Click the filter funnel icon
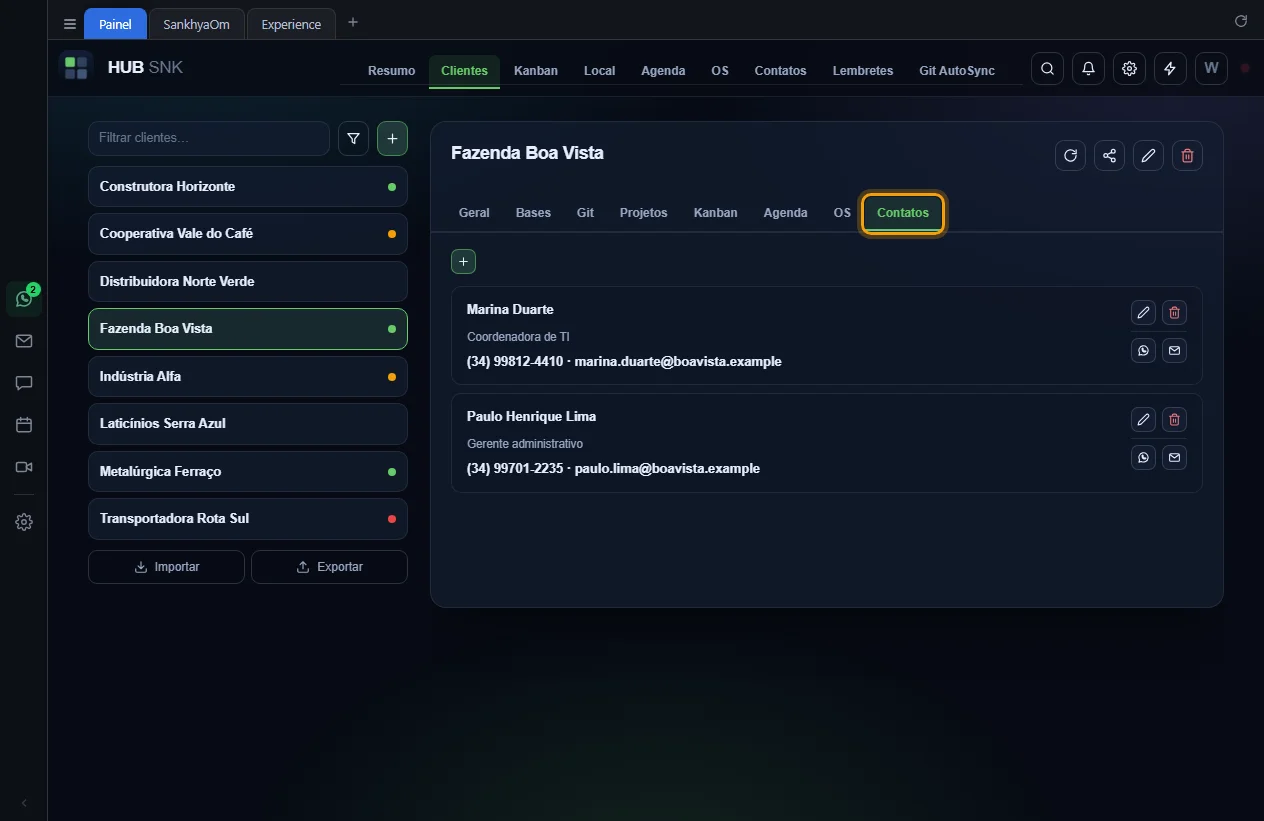The image size is (1264, 821). 353,139
